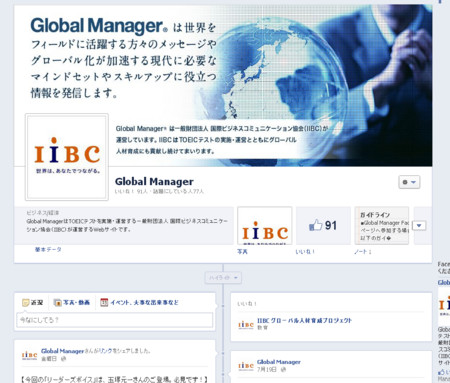The image size is (450, 383).
Task: Click the Global Manager cover photo
Action: click(x=223, y=85)
